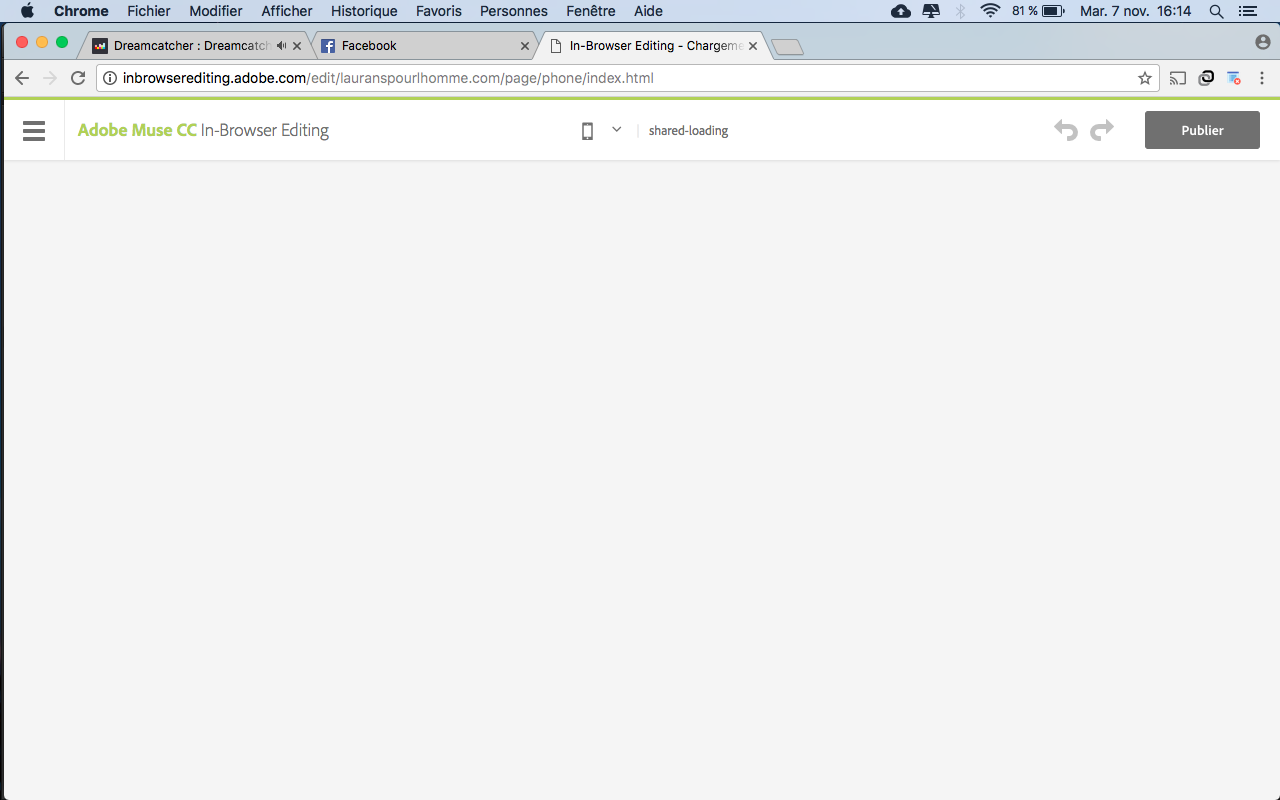Open Chrome's three-dot menu
This screenshot has height=800, width=1280.
click(1262, 78)
